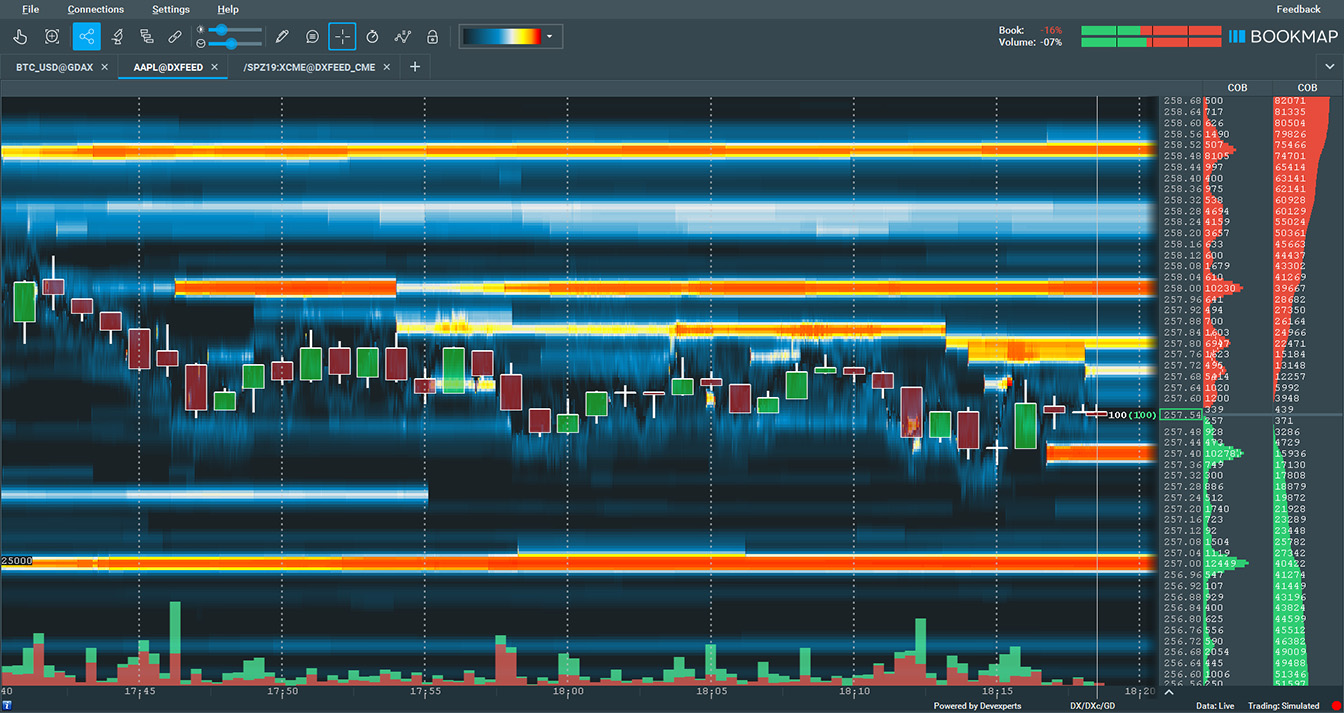This screenshot has height=713, width=1344.
Task: Click the heatmap color gradient swatch
Action: point(502,37)
